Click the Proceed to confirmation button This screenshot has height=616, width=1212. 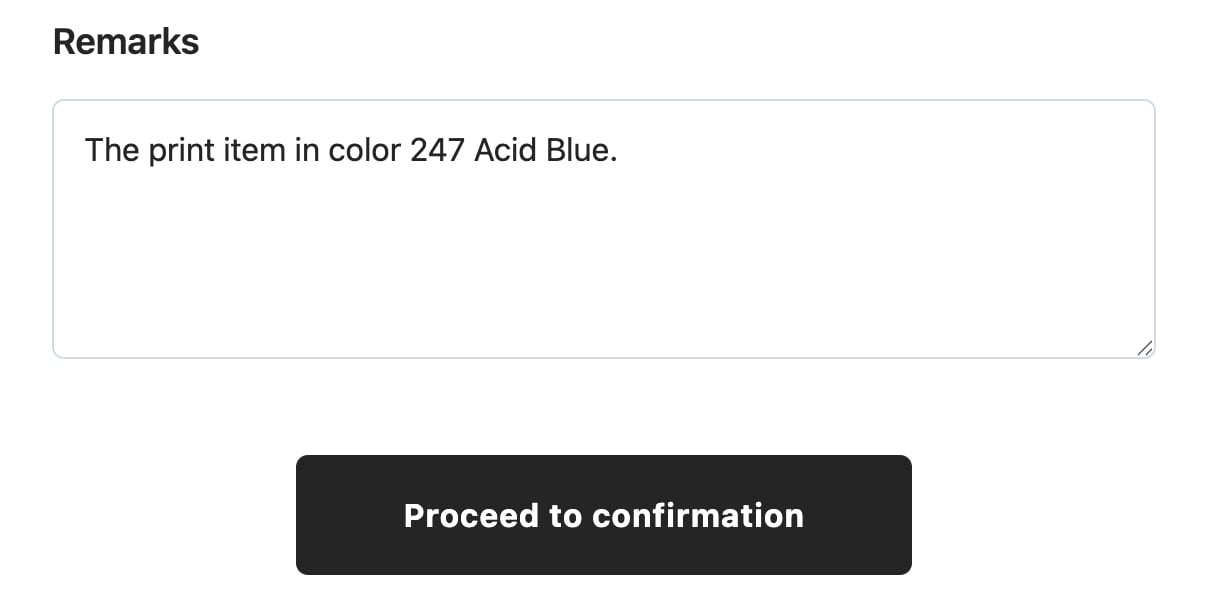603,515
